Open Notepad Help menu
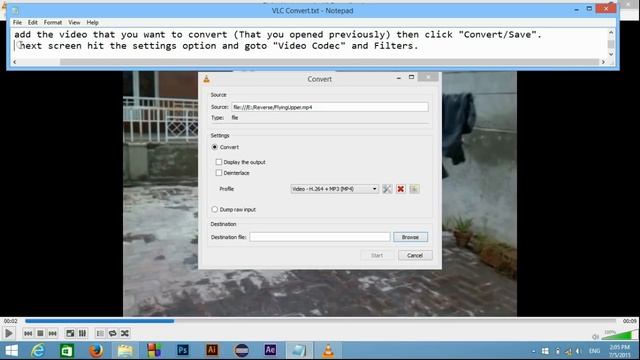The image size is (640, 360). tap(92, 22)
